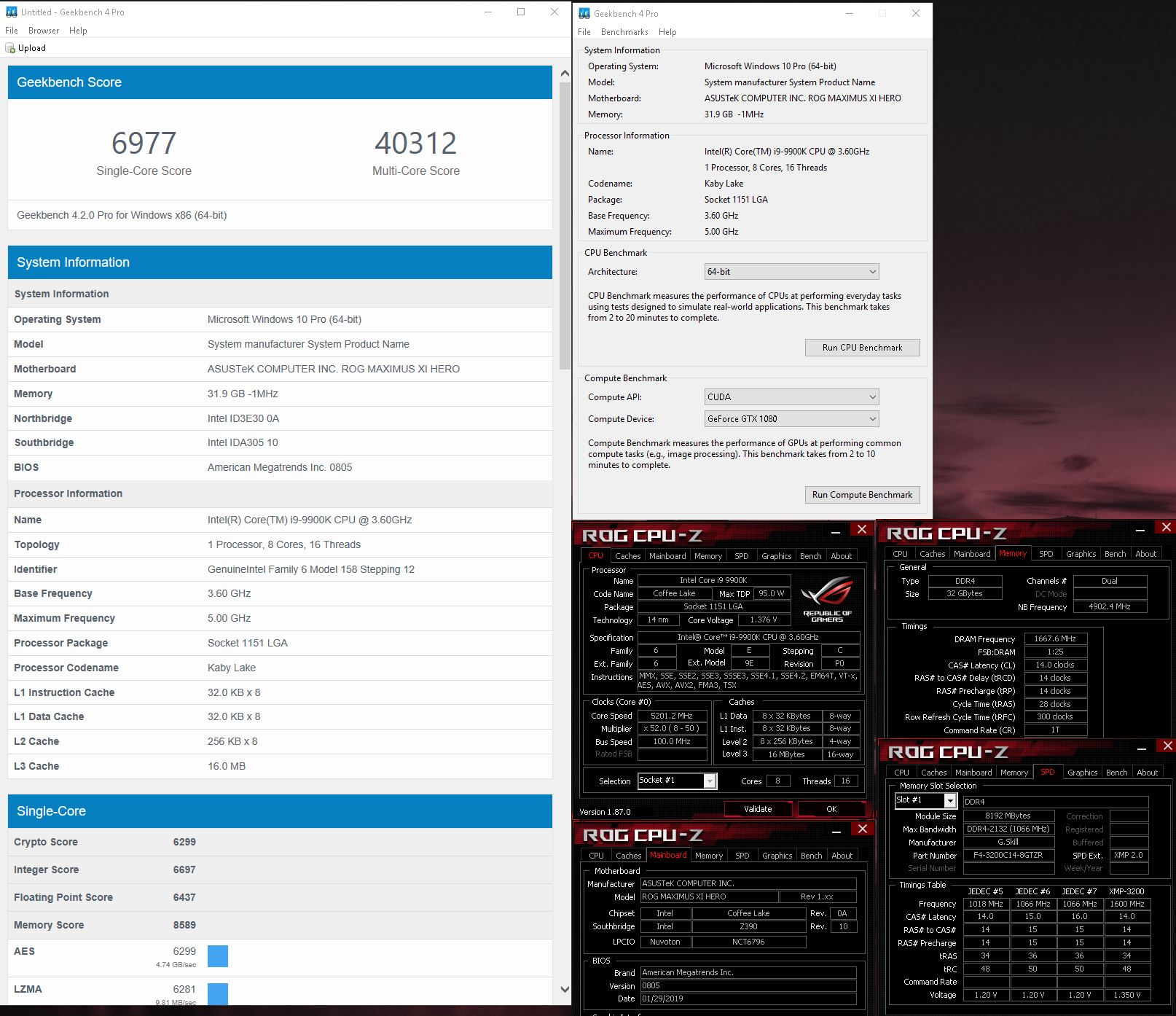Maximize the Untitled Geekbench 4 Pro window

pyautogui.click(x=521, y=12)
